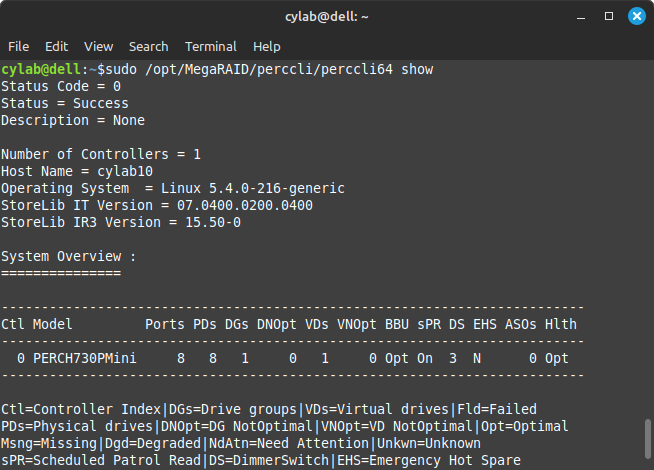The image size is (654, 470).
Task: Click the StoreLib IT Version line
Action: click(x=157, y=205)
